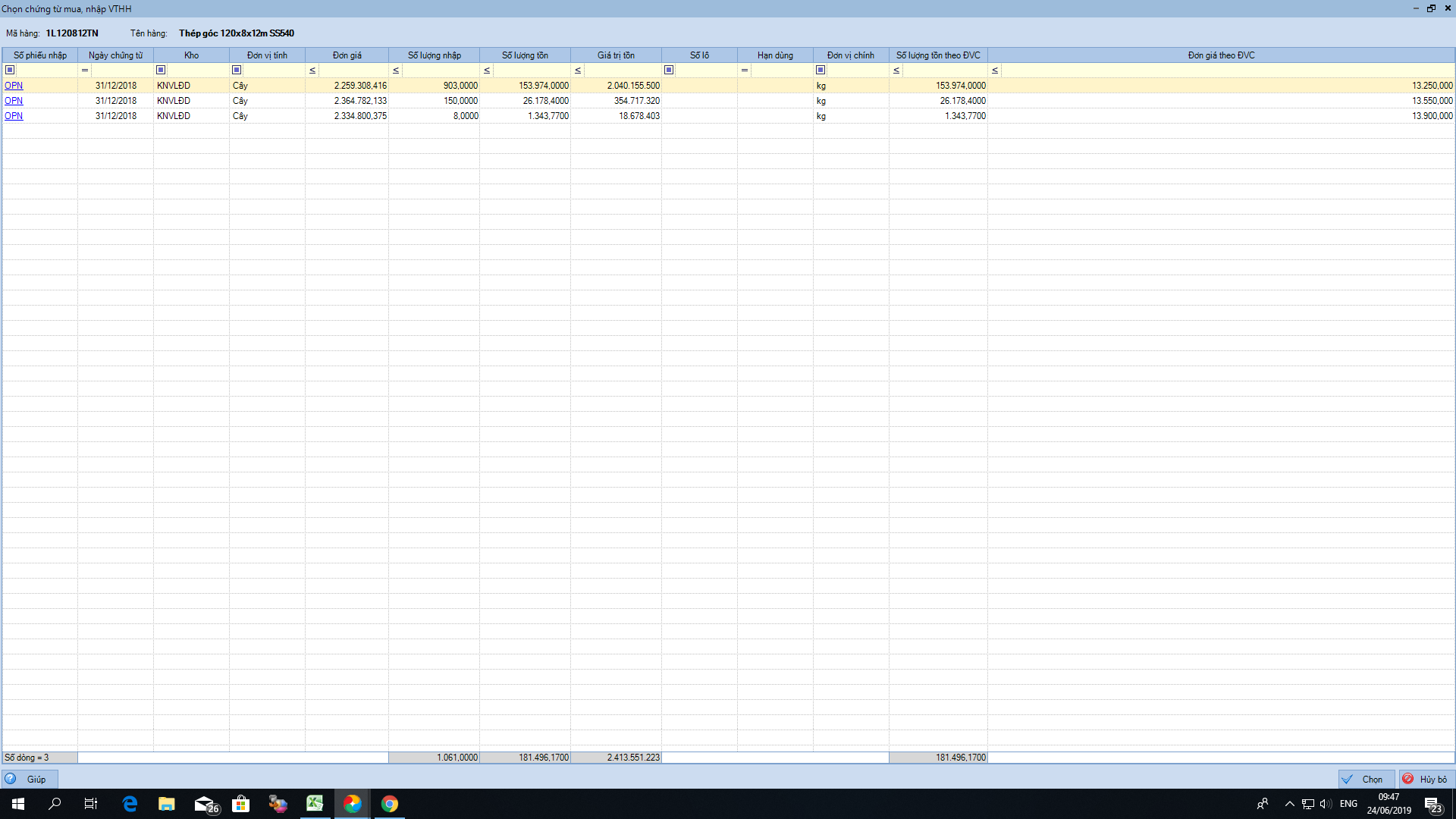1456x819 pixels.
Task: Open the first OPN voucher link
Action: click(14, 86)
